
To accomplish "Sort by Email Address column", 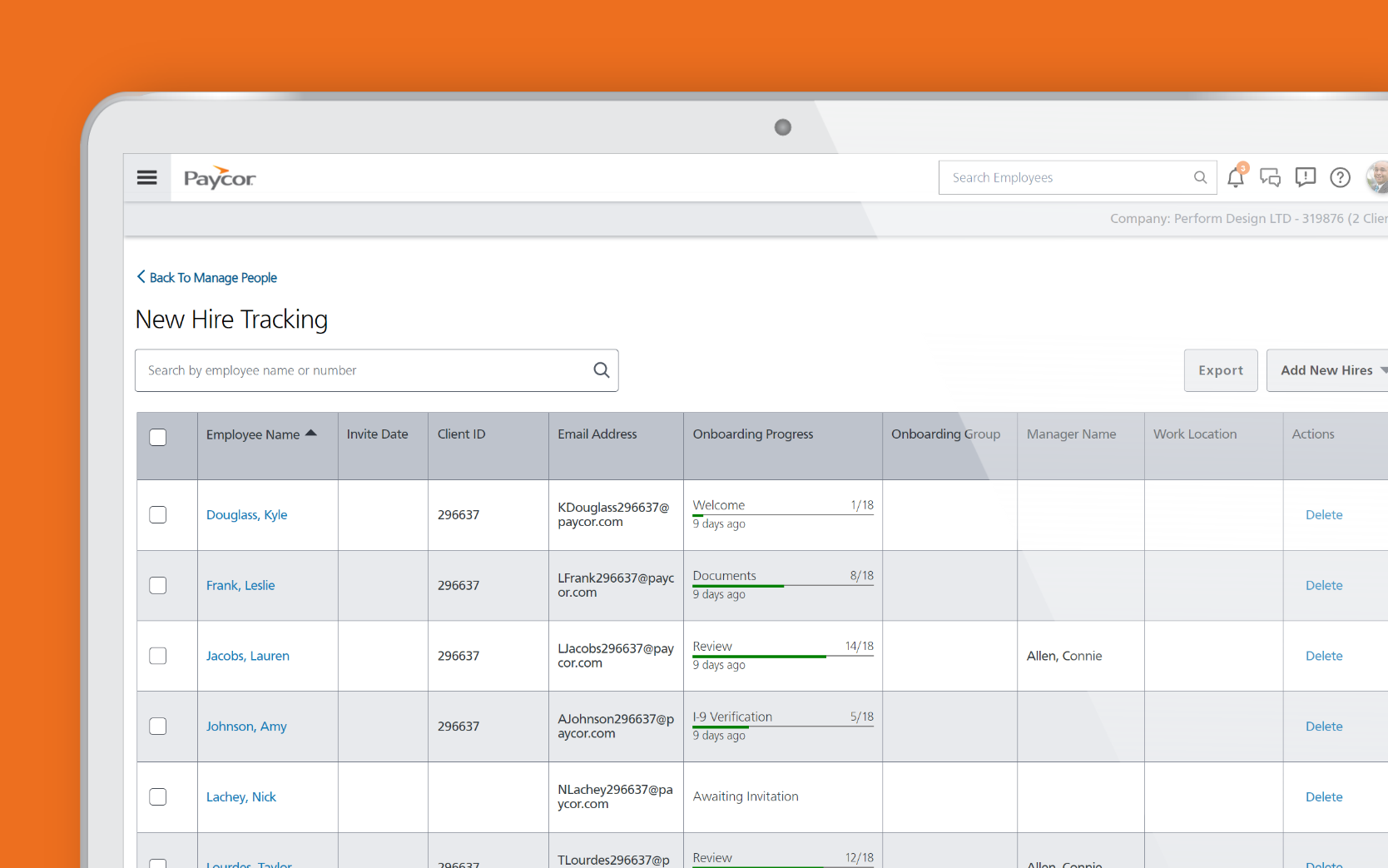I will [597, 434].
